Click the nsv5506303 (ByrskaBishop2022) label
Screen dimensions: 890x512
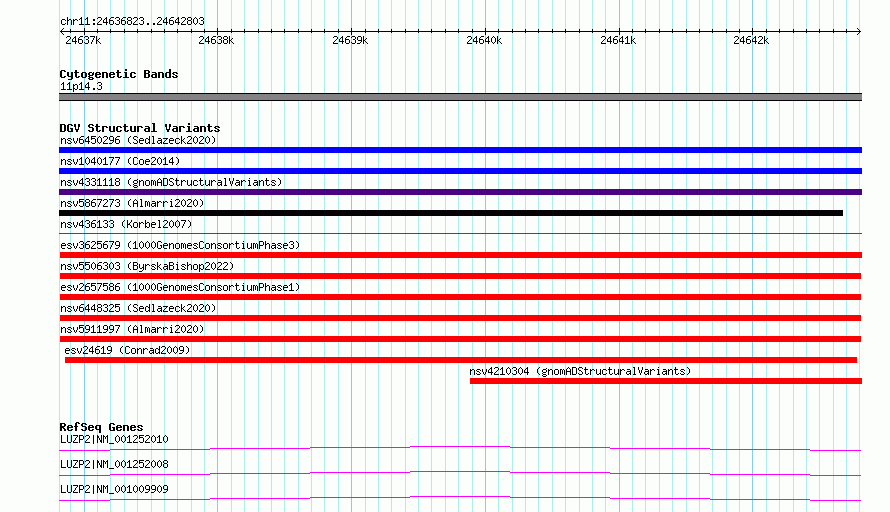tap(147, 266)
